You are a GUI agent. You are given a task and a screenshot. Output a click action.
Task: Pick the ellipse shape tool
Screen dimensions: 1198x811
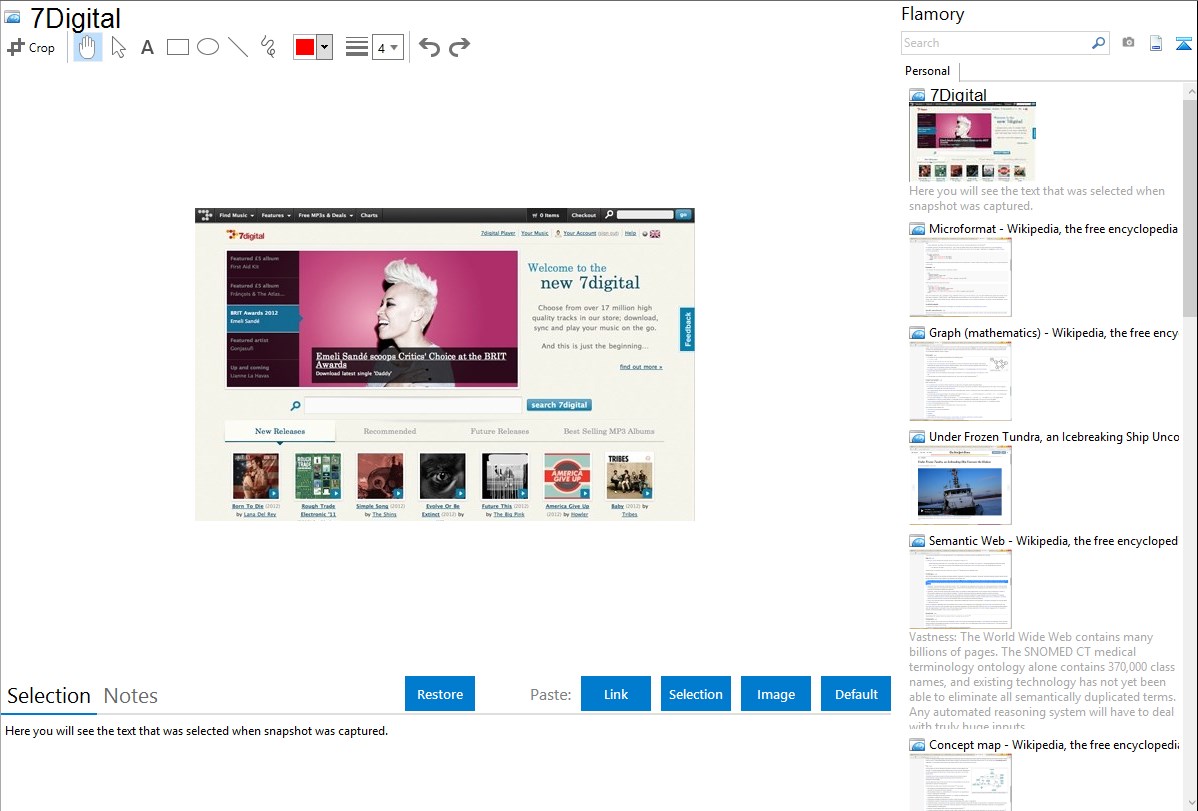point(208,47)
